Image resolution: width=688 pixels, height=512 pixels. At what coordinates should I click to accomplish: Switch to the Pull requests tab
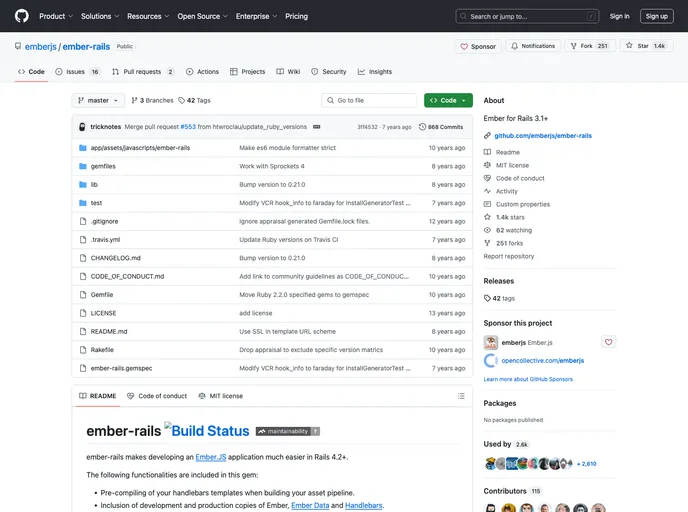[x=143, y=72]
